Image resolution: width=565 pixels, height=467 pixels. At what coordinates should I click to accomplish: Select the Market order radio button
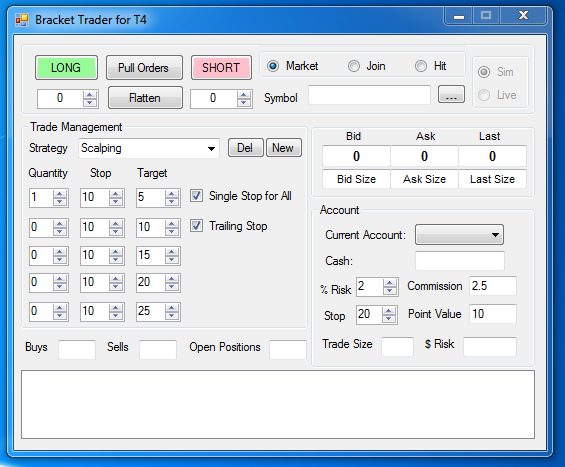click(x=273, y=66)
